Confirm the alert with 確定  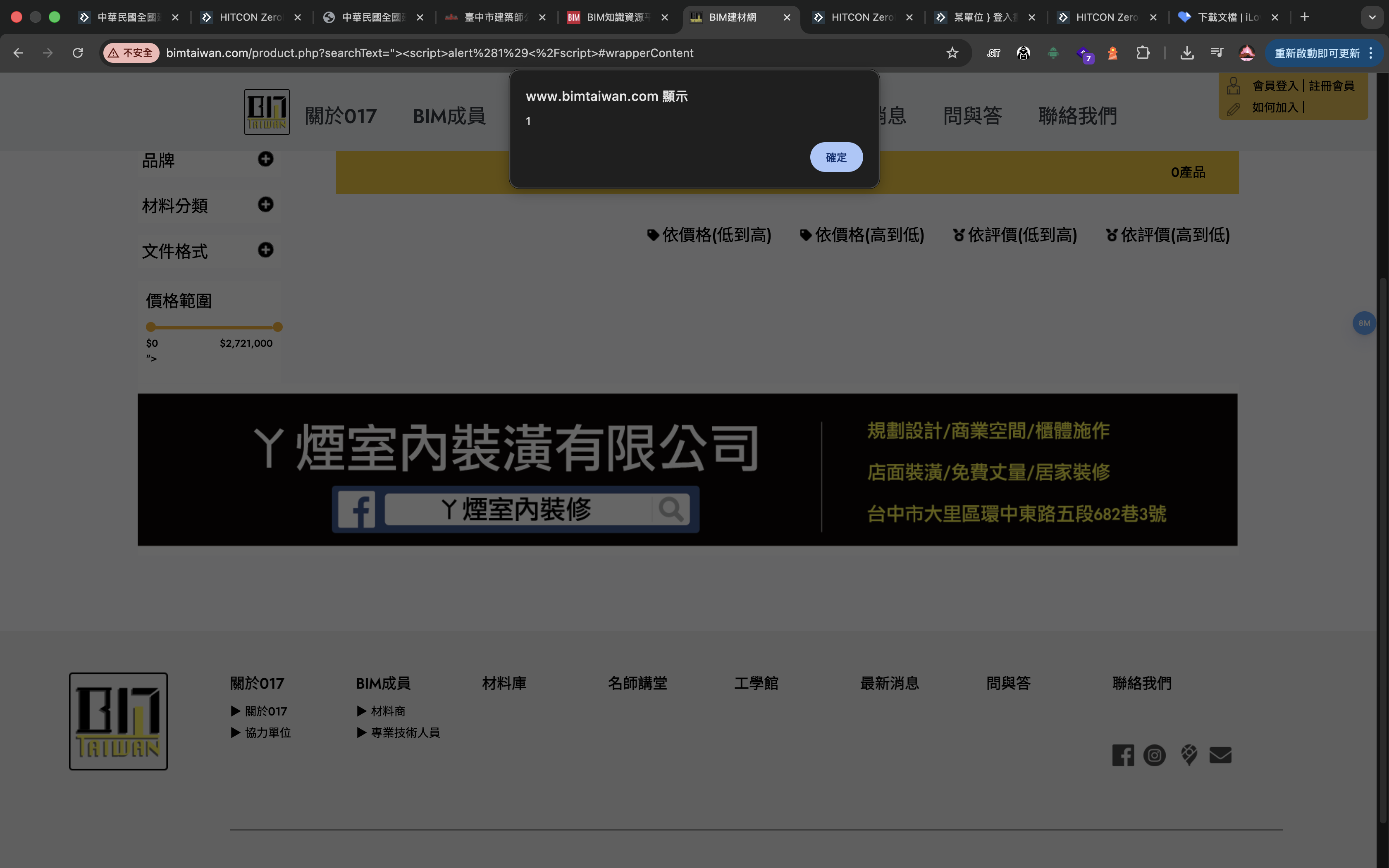[836, 157]
